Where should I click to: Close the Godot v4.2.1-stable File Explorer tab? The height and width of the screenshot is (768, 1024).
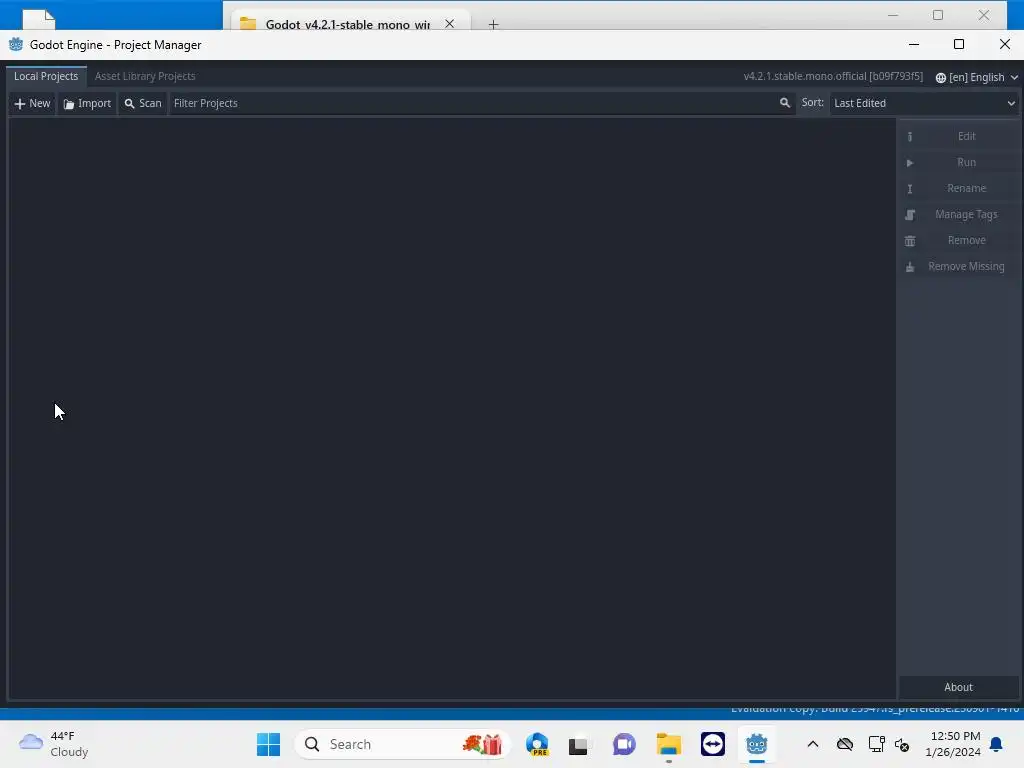pos(449,24)
